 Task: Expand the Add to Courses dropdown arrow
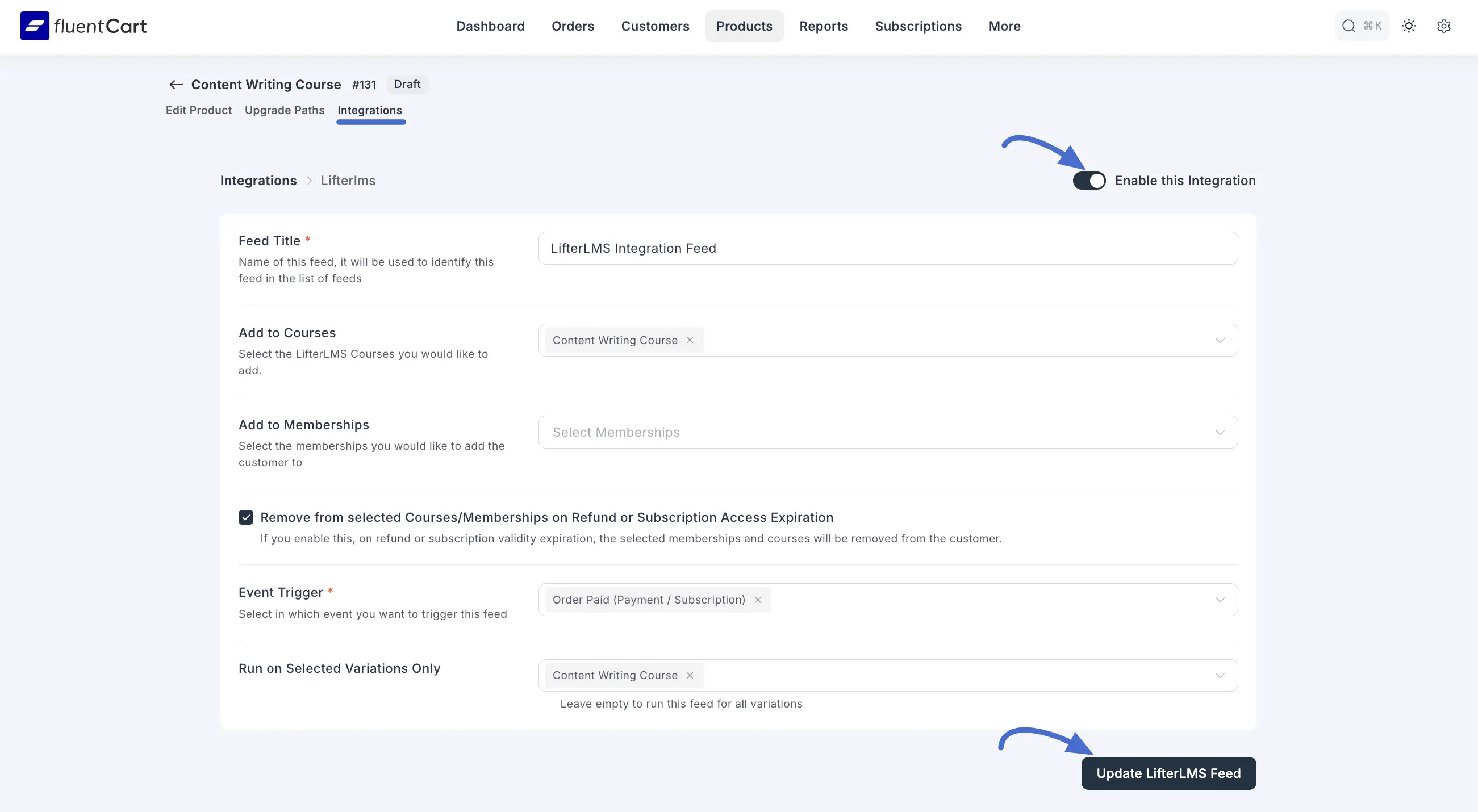1220,340
